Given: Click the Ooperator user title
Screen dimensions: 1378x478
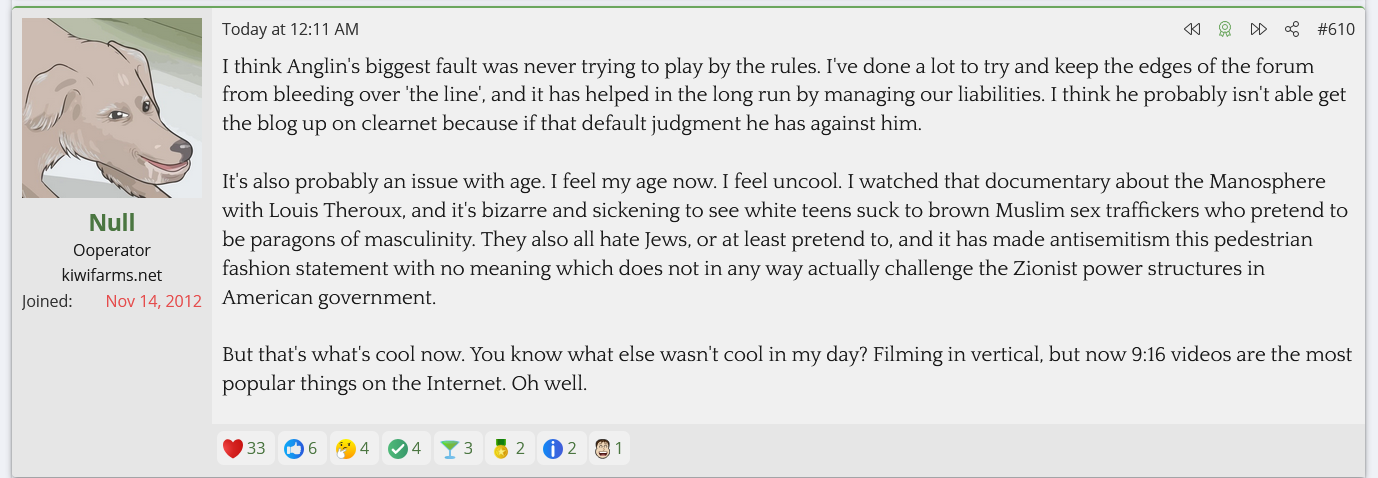Looking at the screenshot, I should [112, 250].
